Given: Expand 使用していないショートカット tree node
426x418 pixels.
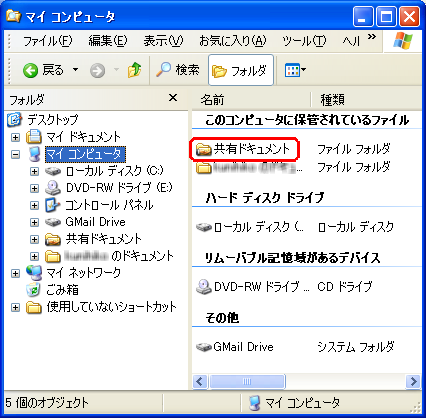Looking at the screenshot, I should tap(15, 307).
